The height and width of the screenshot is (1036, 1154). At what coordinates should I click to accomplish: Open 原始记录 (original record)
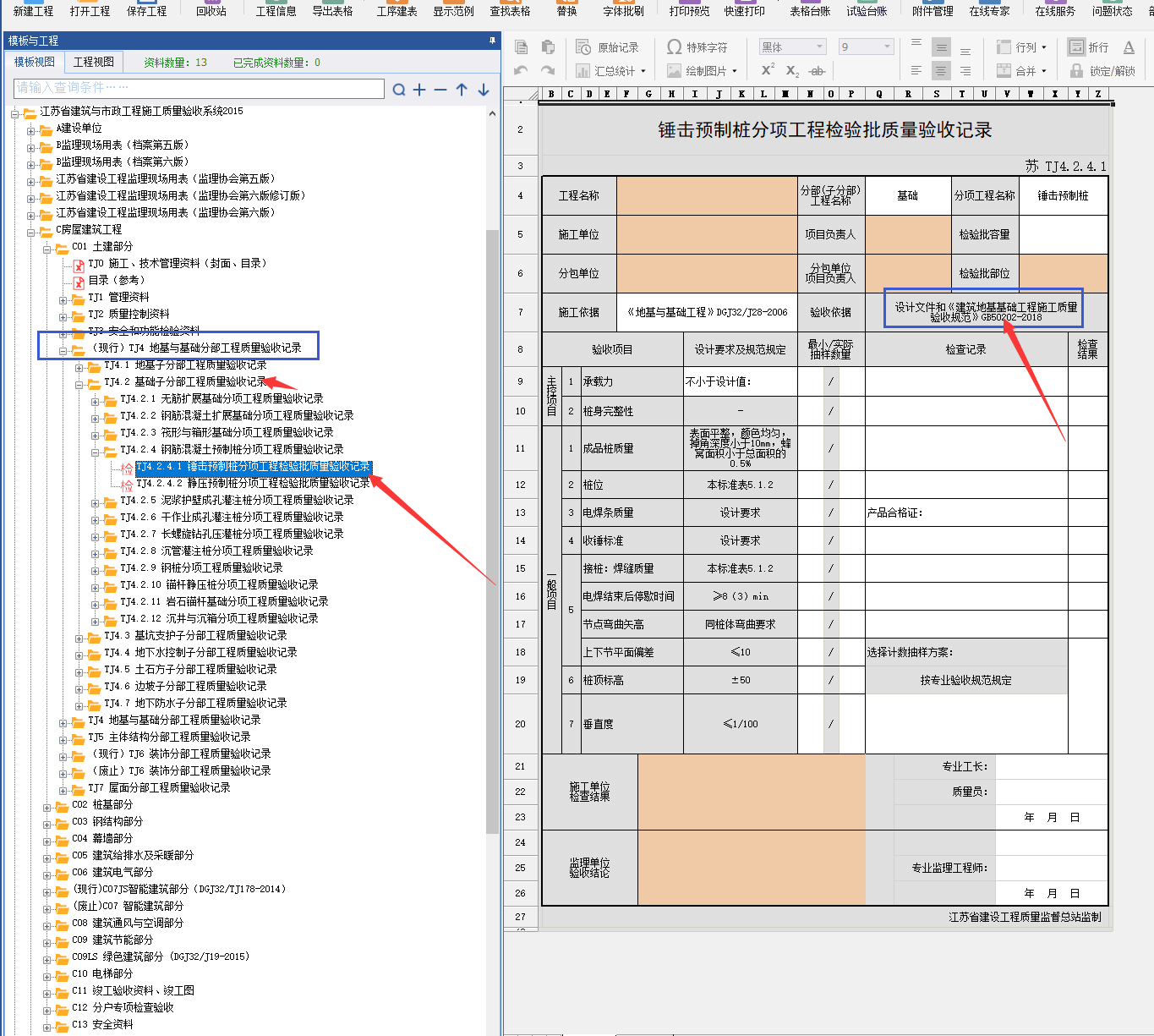click(x=608, y=47)
